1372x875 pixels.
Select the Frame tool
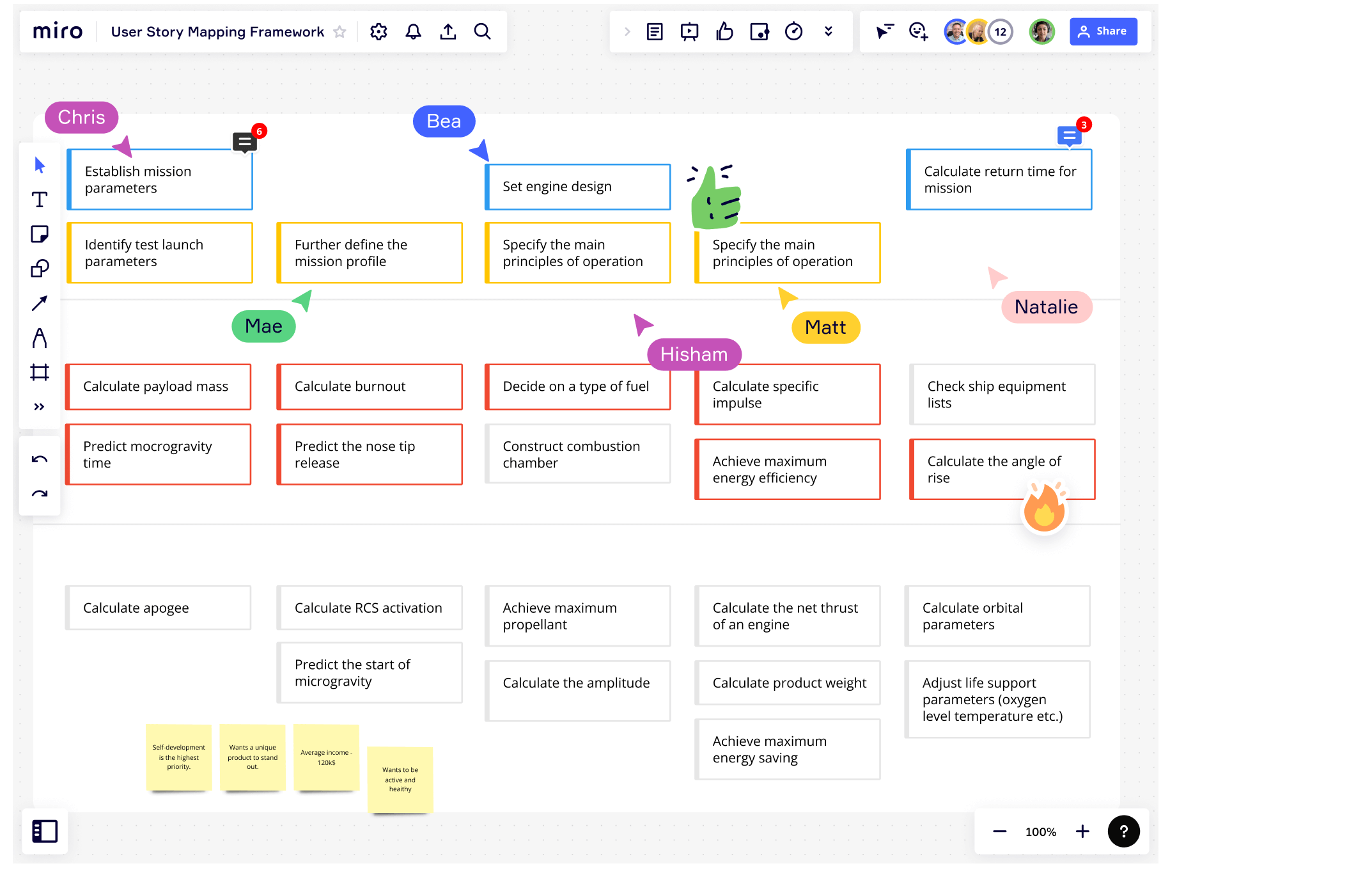click(40, 372)
